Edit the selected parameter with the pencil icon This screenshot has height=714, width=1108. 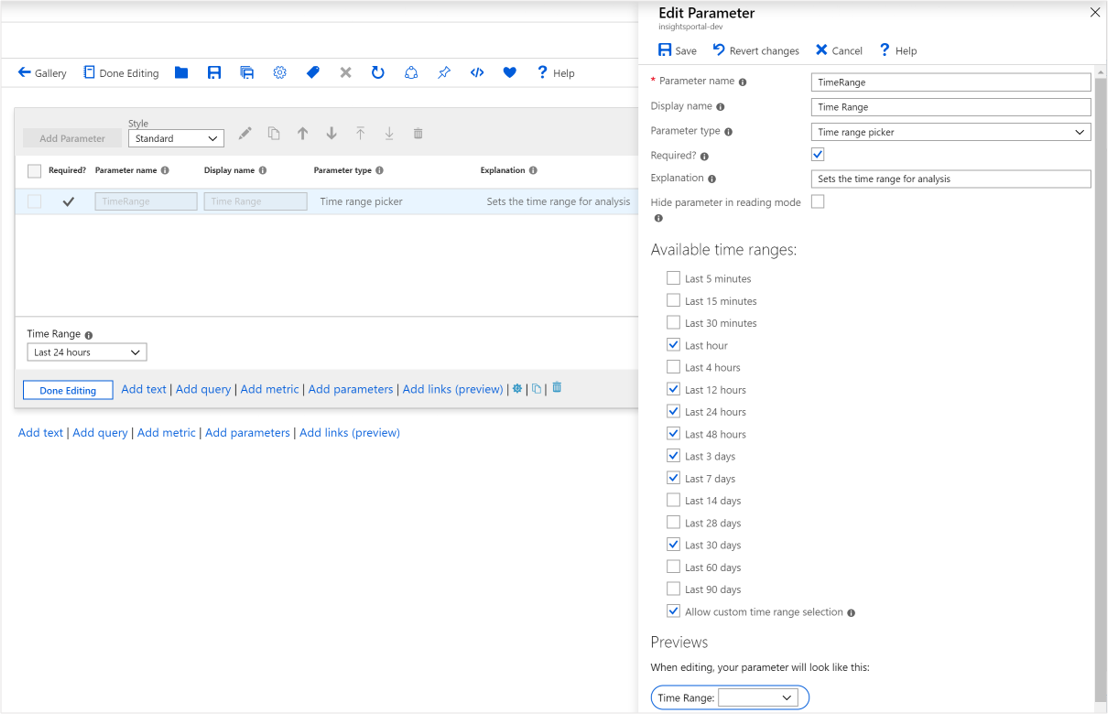244,132
